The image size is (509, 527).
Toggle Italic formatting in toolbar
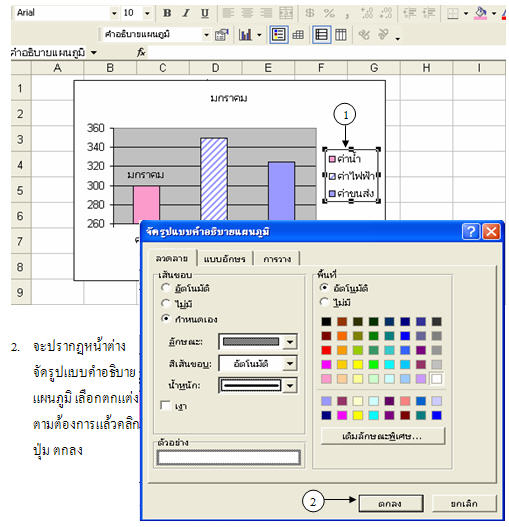click(x=186, y=13)
